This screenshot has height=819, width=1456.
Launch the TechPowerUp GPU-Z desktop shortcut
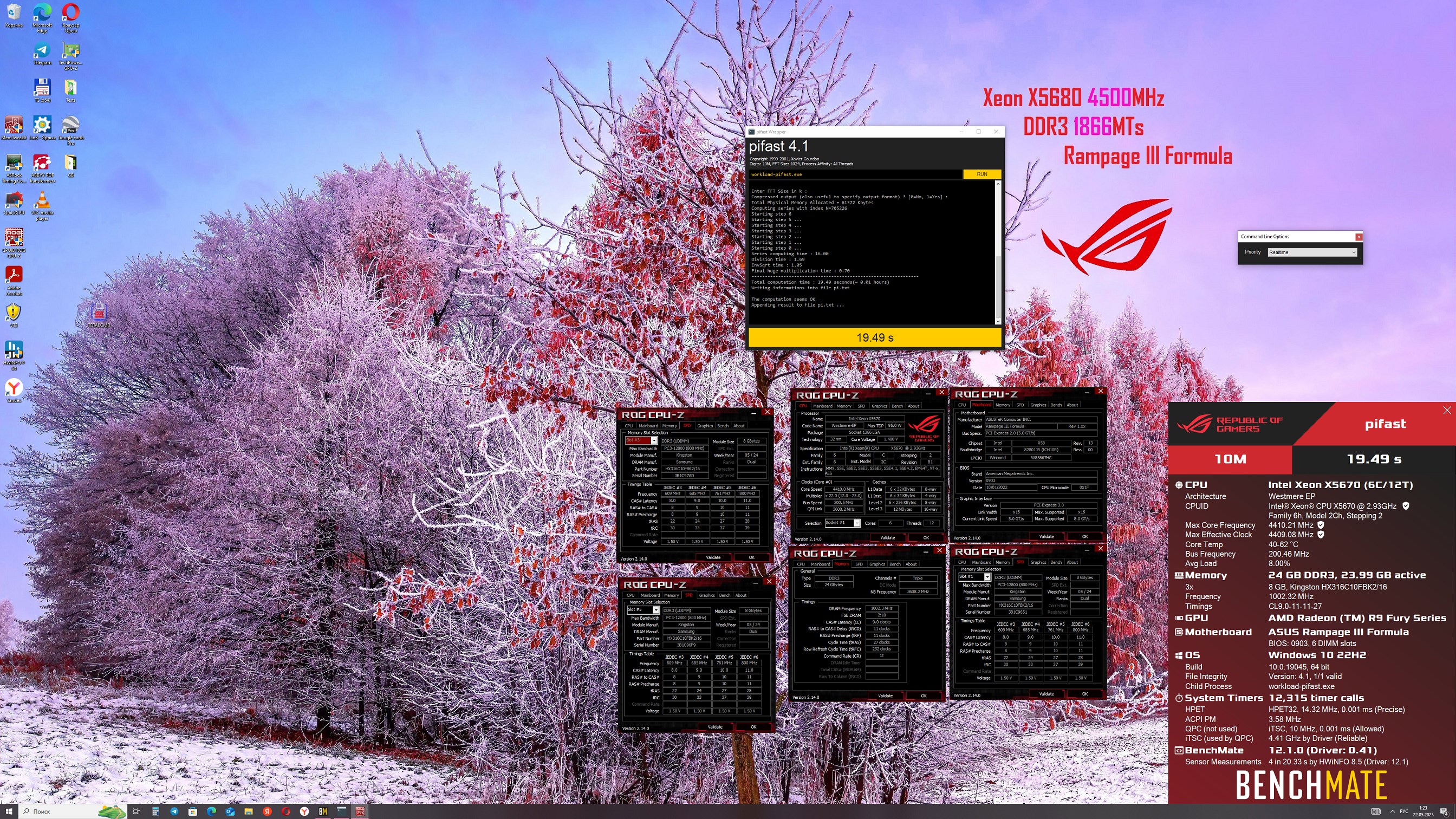click(70, 56)
